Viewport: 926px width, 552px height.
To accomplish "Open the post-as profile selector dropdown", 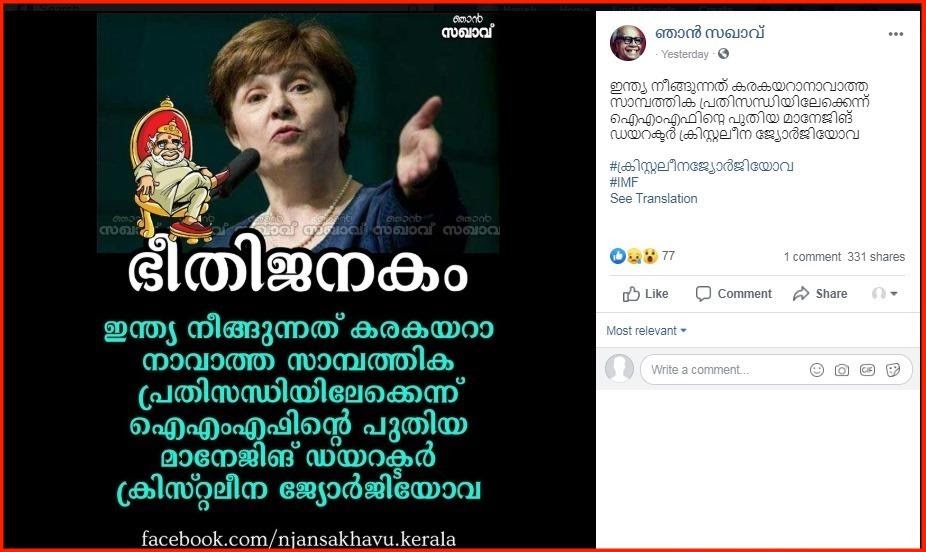I will (x=885, y=293).
